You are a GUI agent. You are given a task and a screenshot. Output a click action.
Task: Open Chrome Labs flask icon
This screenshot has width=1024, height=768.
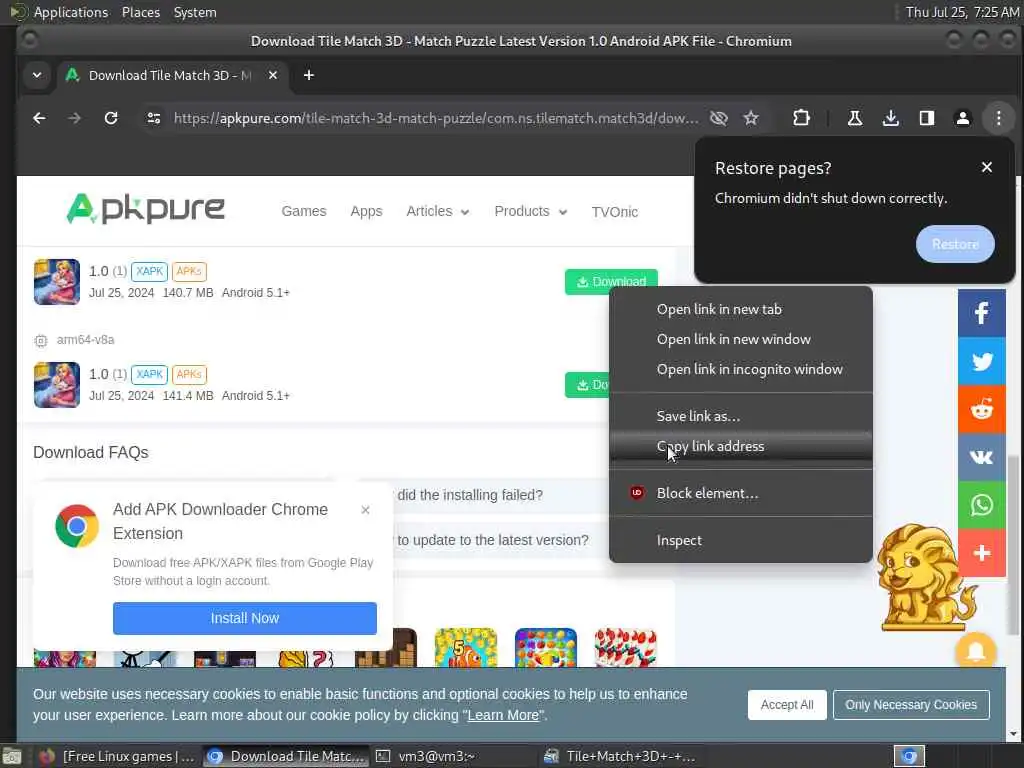click(854, 118)
